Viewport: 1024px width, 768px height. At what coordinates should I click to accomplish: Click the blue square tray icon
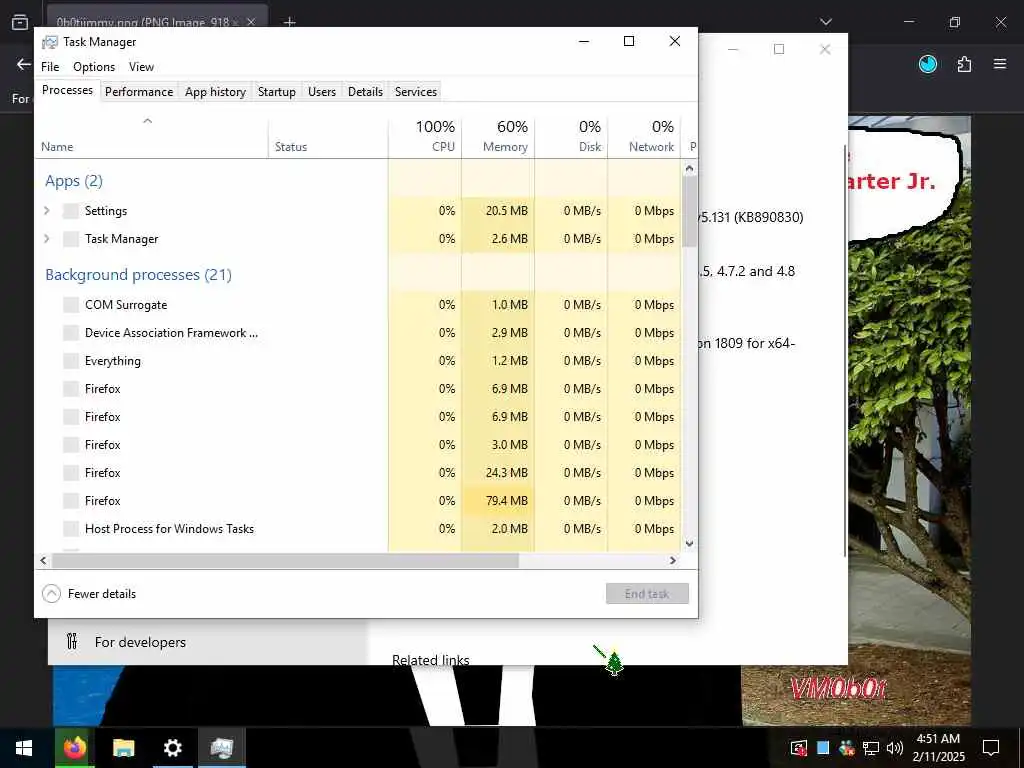pos(823,748)
